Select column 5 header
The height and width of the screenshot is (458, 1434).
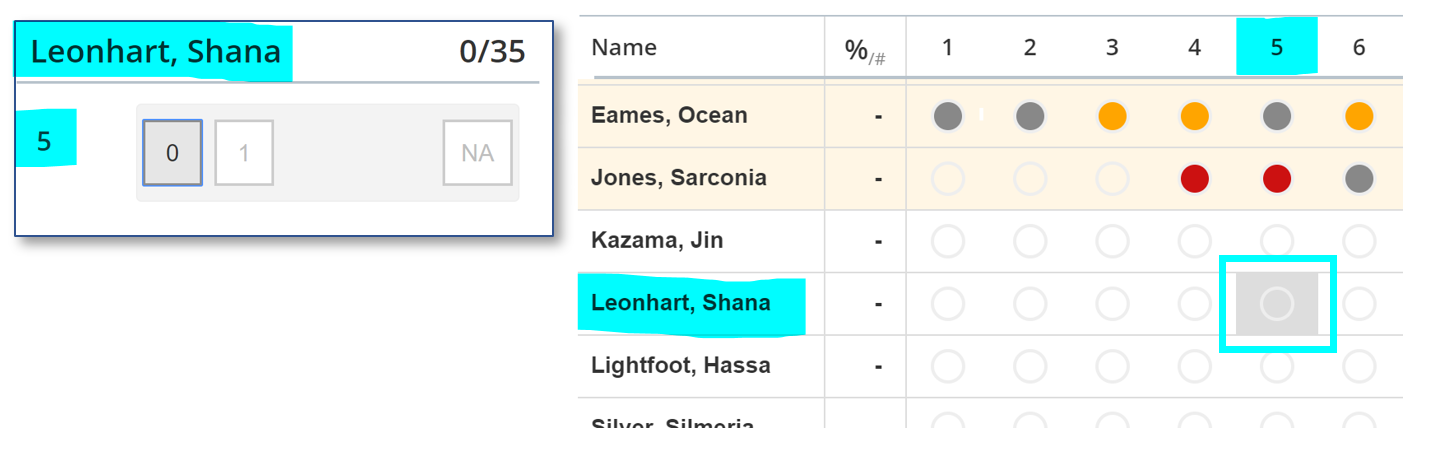pyautogui.click(x=1276, y=48)
